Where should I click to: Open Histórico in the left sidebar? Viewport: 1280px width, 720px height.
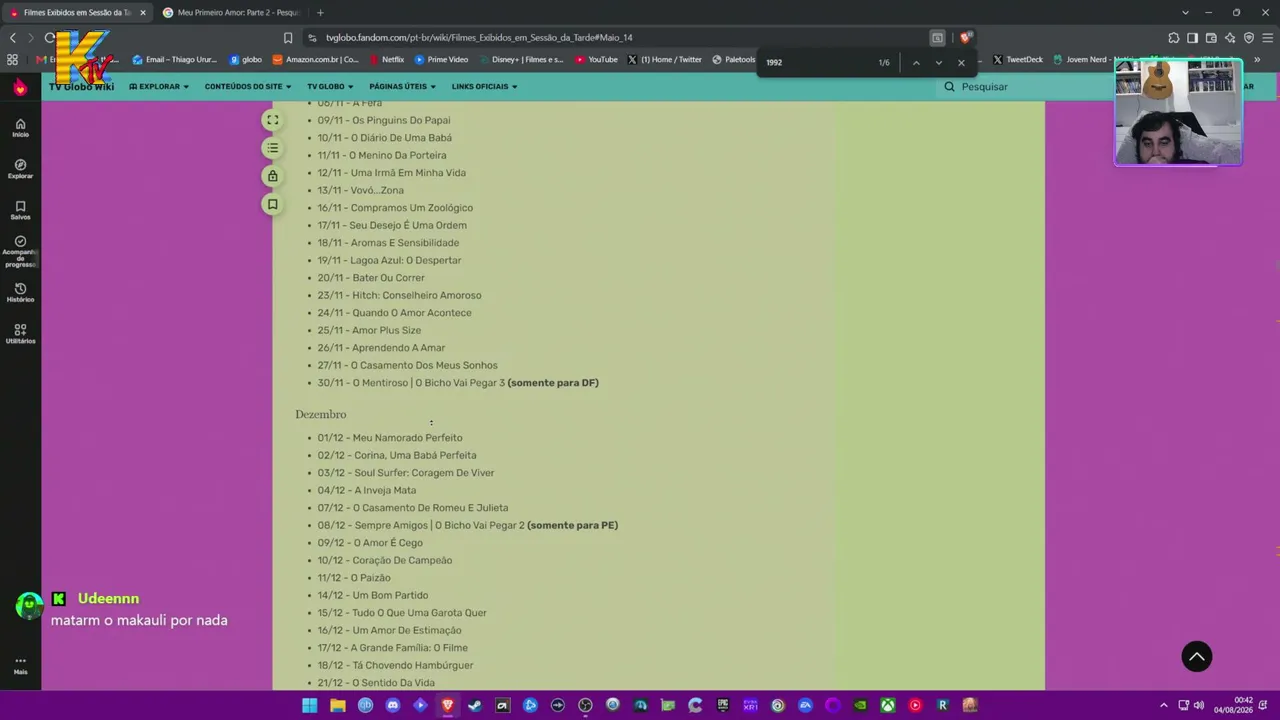pos(20,293)
